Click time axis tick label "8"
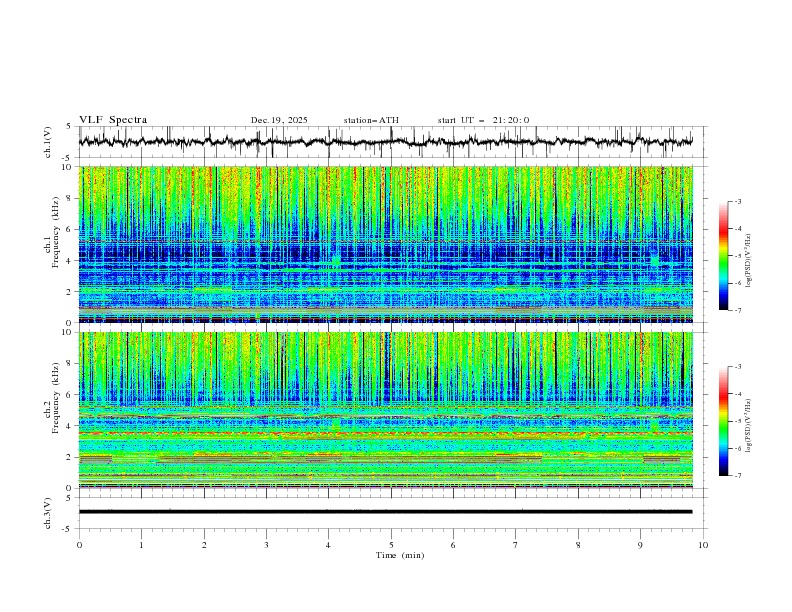Image resolution: width=792 pixels, height=612 pixels. tap(578, 545)
